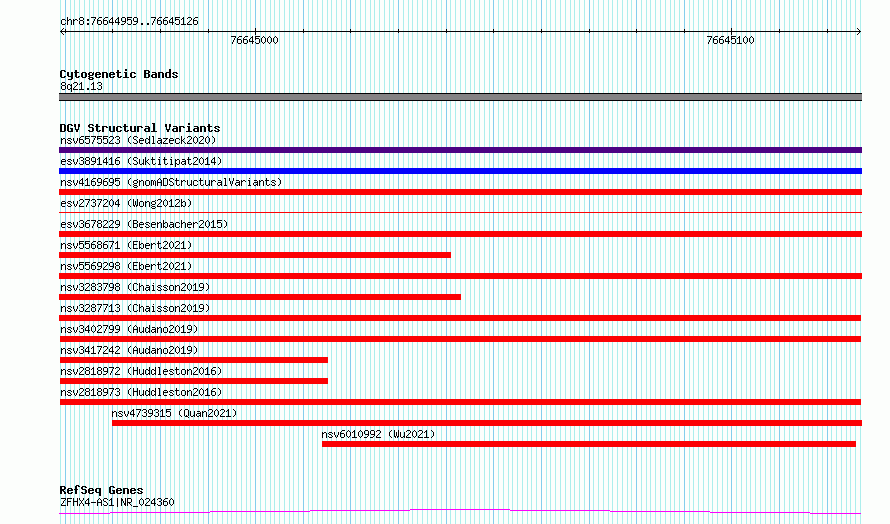The width and height of the screenshot is (890, 524).
Task: Click the 76645000 ruler coordinate
Action: (254, 40)
